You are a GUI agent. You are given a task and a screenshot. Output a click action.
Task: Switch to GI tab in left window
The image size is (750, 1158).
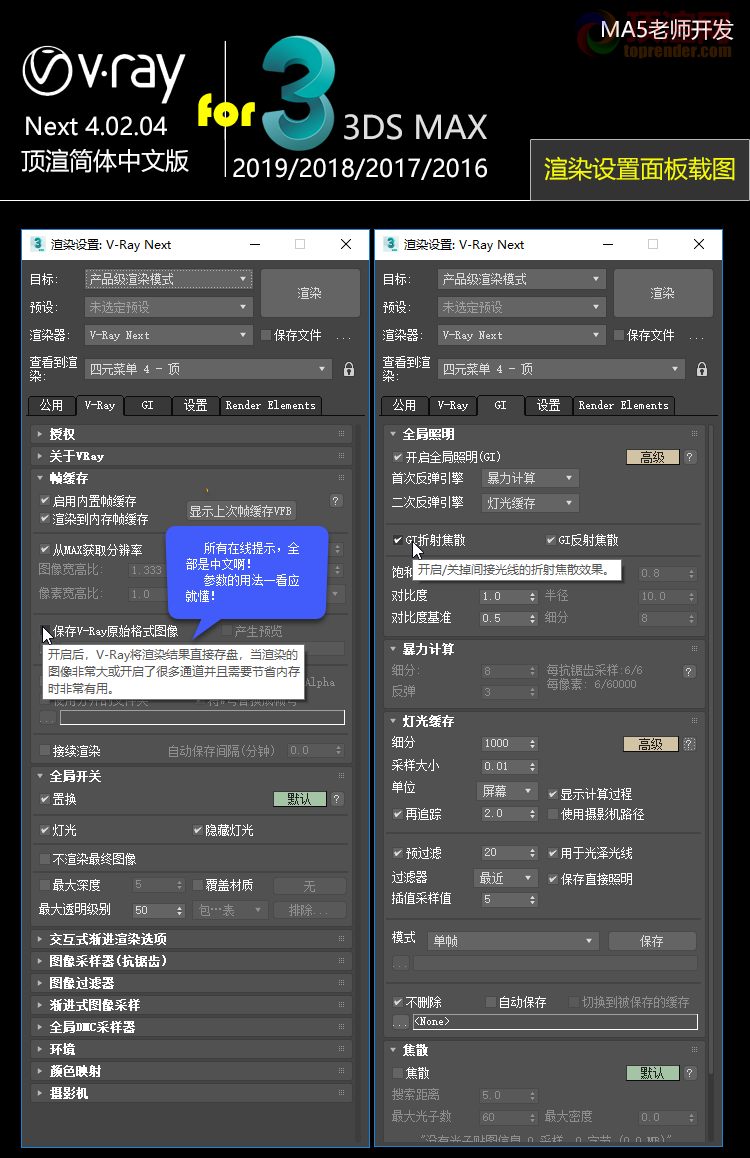[148, 405]
